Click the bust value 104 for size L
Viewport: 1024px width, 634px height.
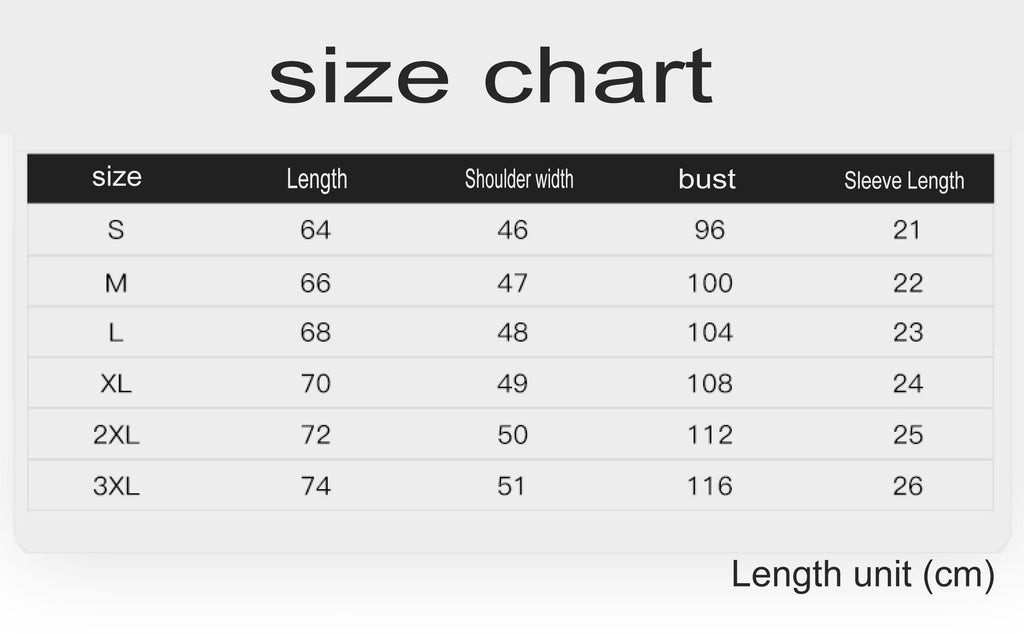click(x=710, y=333)
